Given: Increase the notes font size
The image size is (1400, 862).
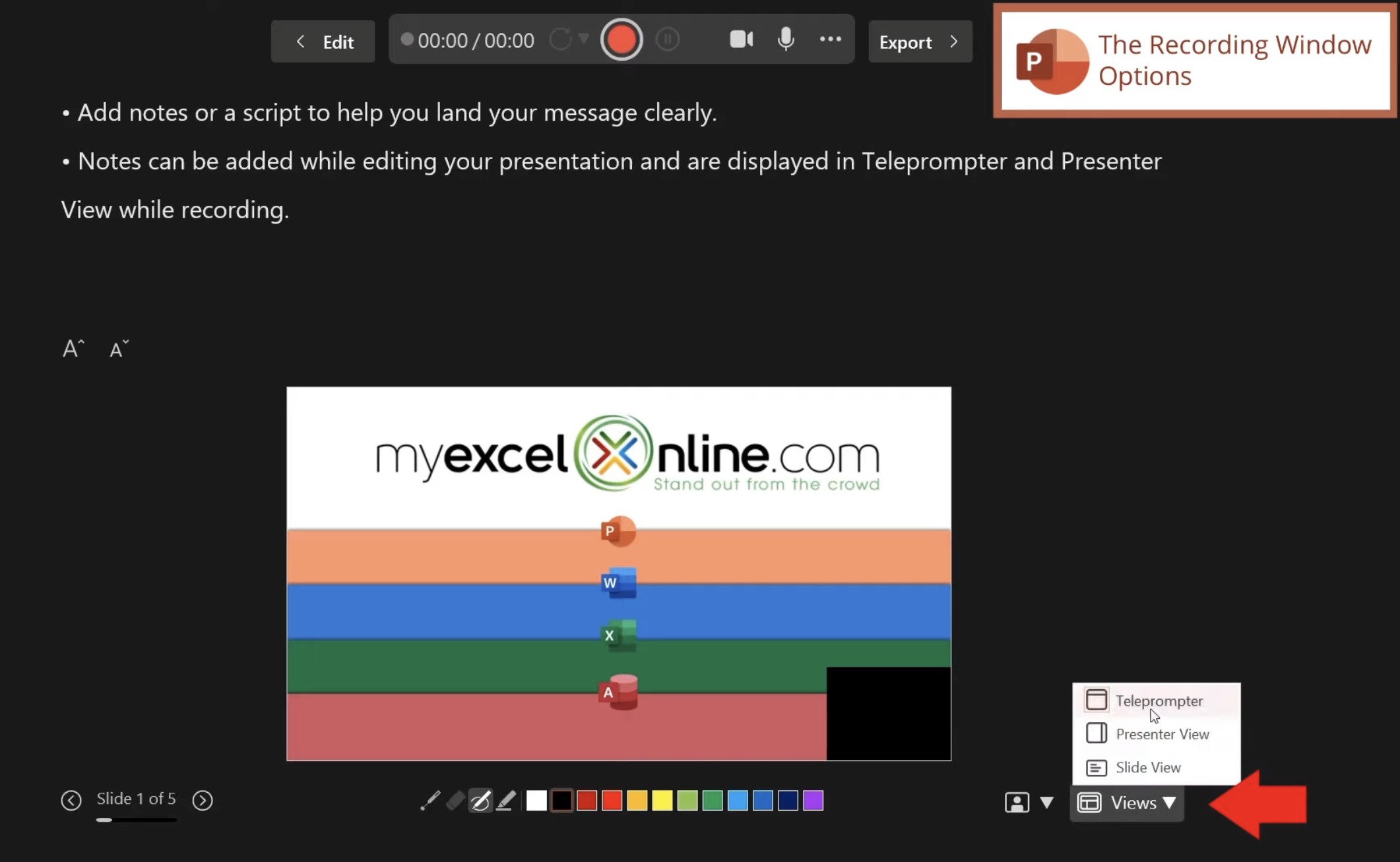Looking at the screenshot, I should (x=73, y=348).
